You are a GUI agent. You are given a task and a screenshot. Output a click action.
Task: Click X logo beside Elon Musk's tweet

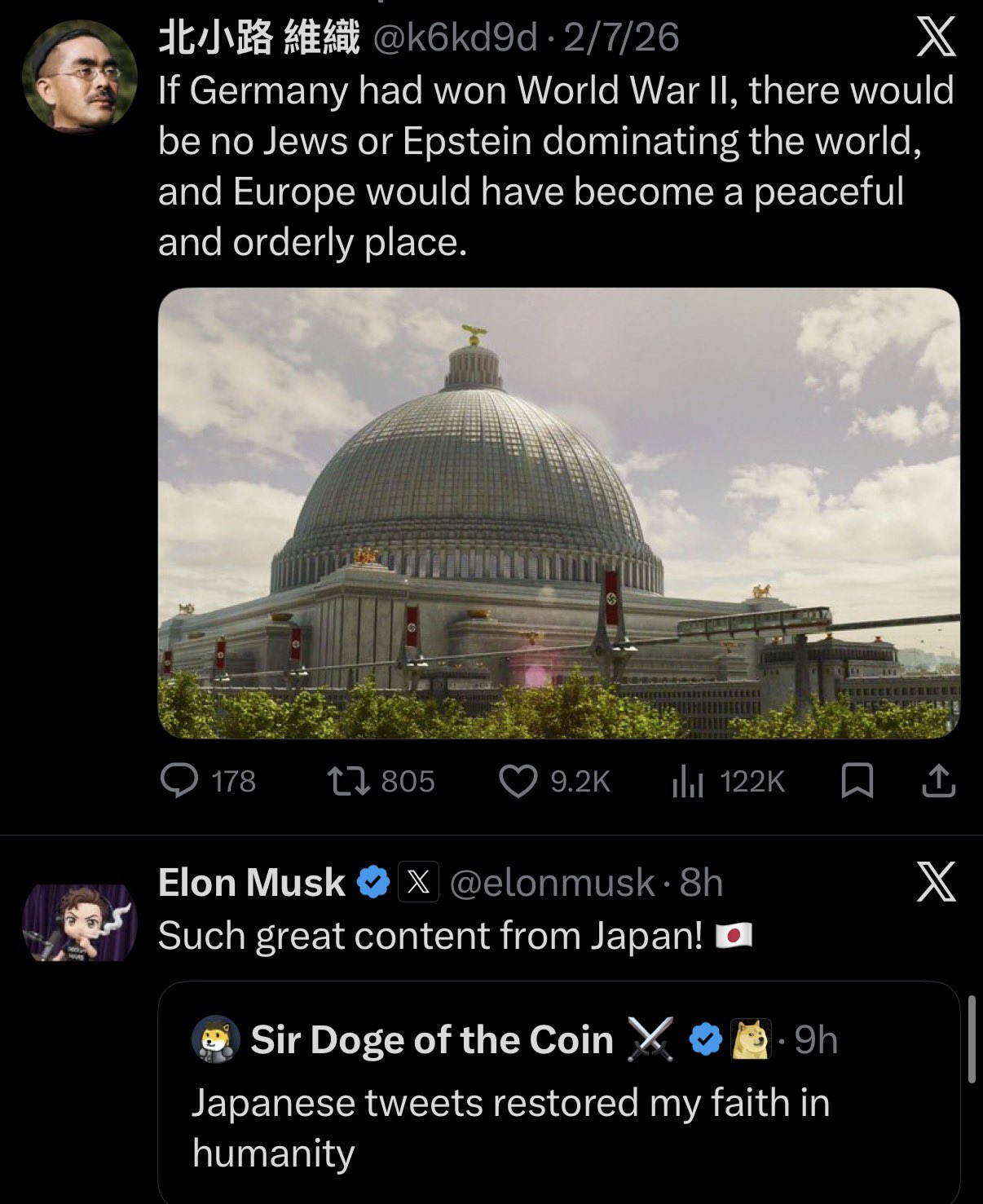936,882
